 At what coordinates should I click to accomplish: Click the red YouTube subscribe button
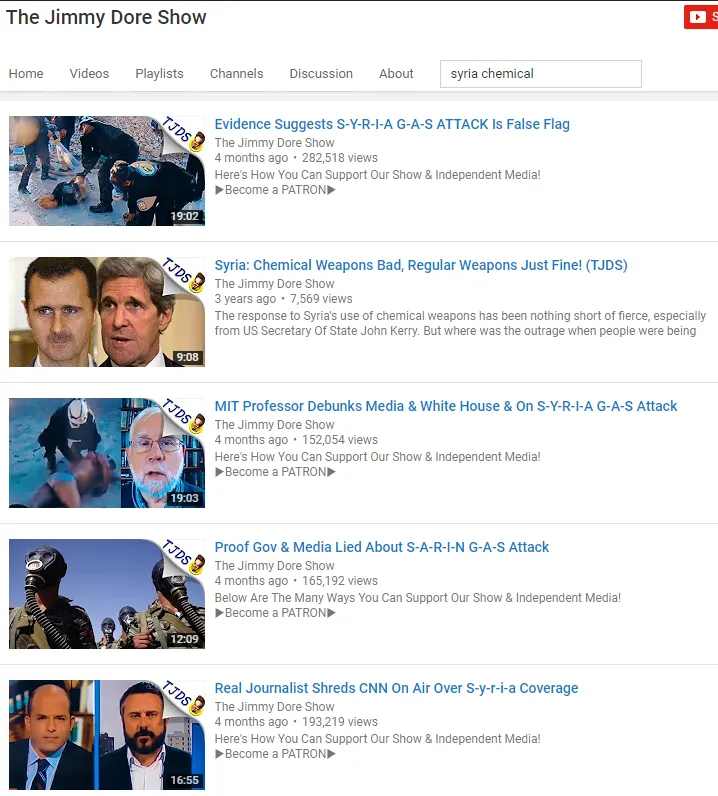pos(701,17)
